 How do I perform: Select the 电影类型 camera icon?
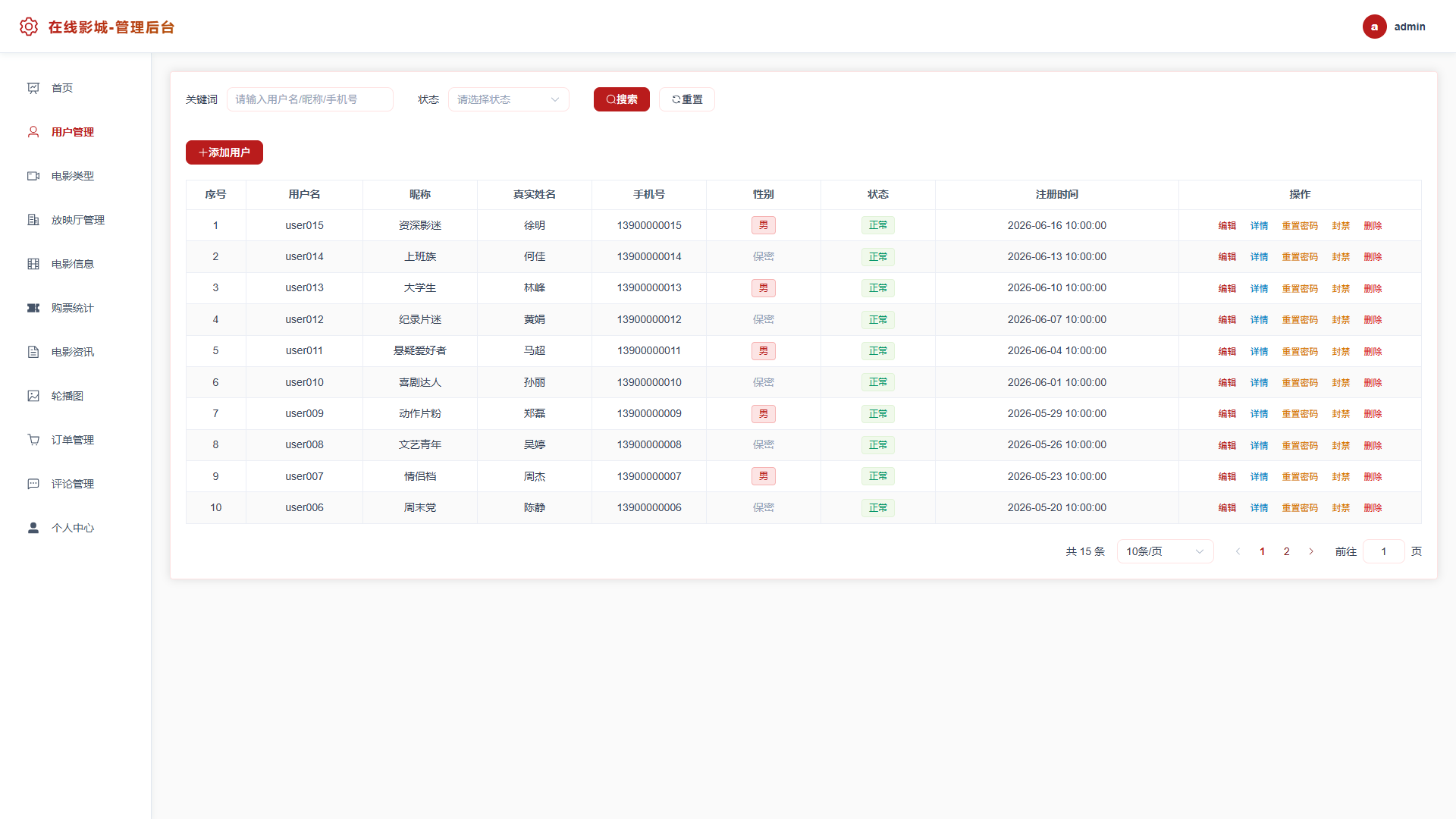tap(33, 176)
